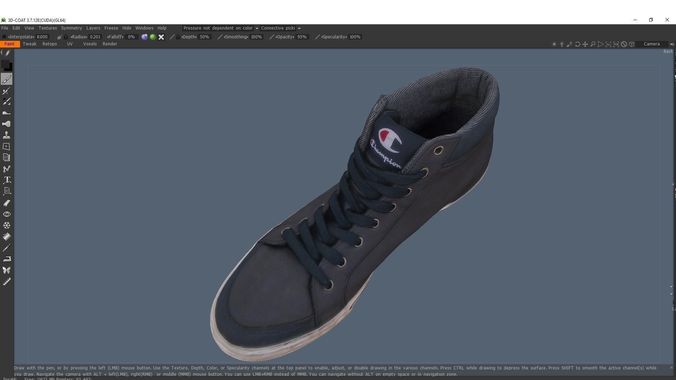Click the rotate camera navigation icon
The image size is (676, 380).
tap(577, 44)
